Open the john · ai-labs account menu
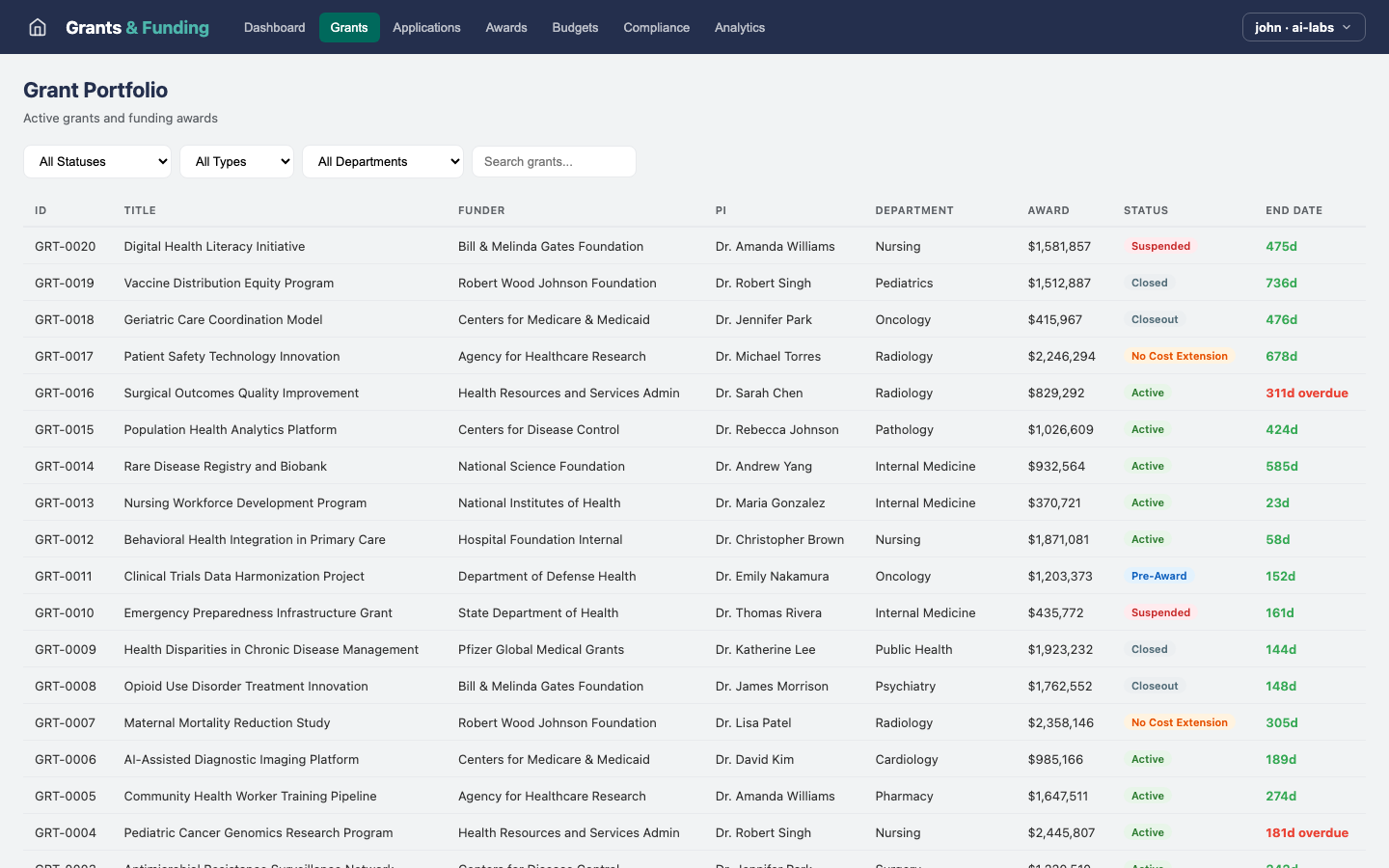The height and width of the screenshot is (868, 1389). click(1303, 27)
